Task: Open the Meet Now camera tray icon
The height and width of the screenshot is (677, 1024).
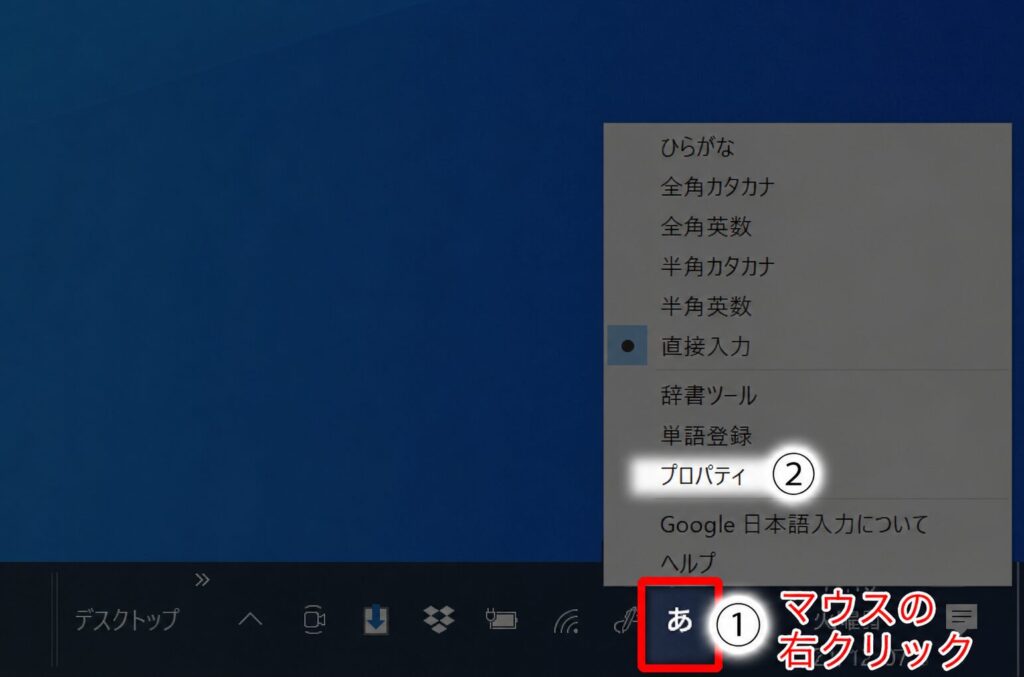Action: tap(314, 620)
